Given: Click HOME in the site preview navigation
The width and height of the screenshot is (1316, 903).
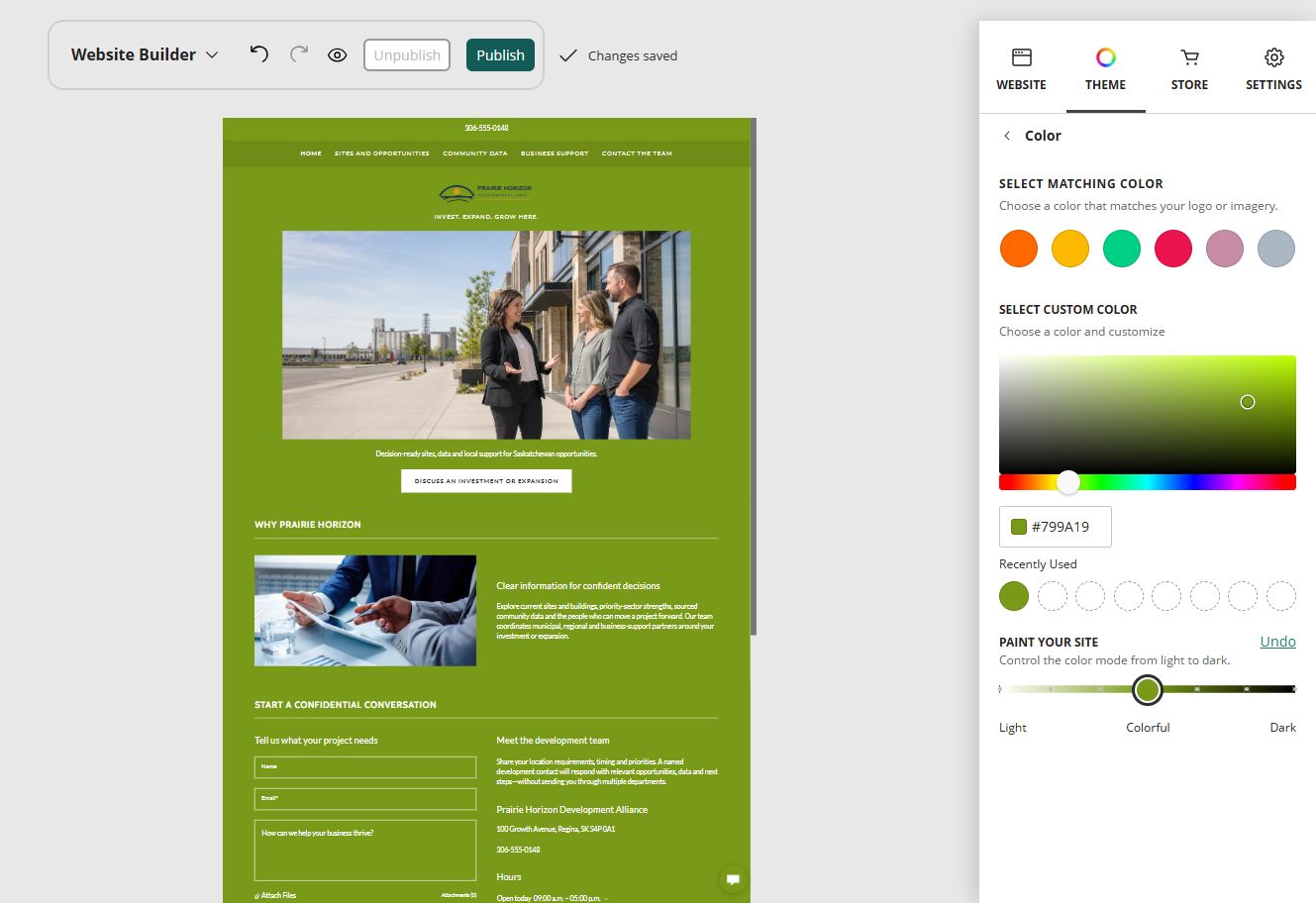Looking at the screenshot, I should [x=311, y=153].
